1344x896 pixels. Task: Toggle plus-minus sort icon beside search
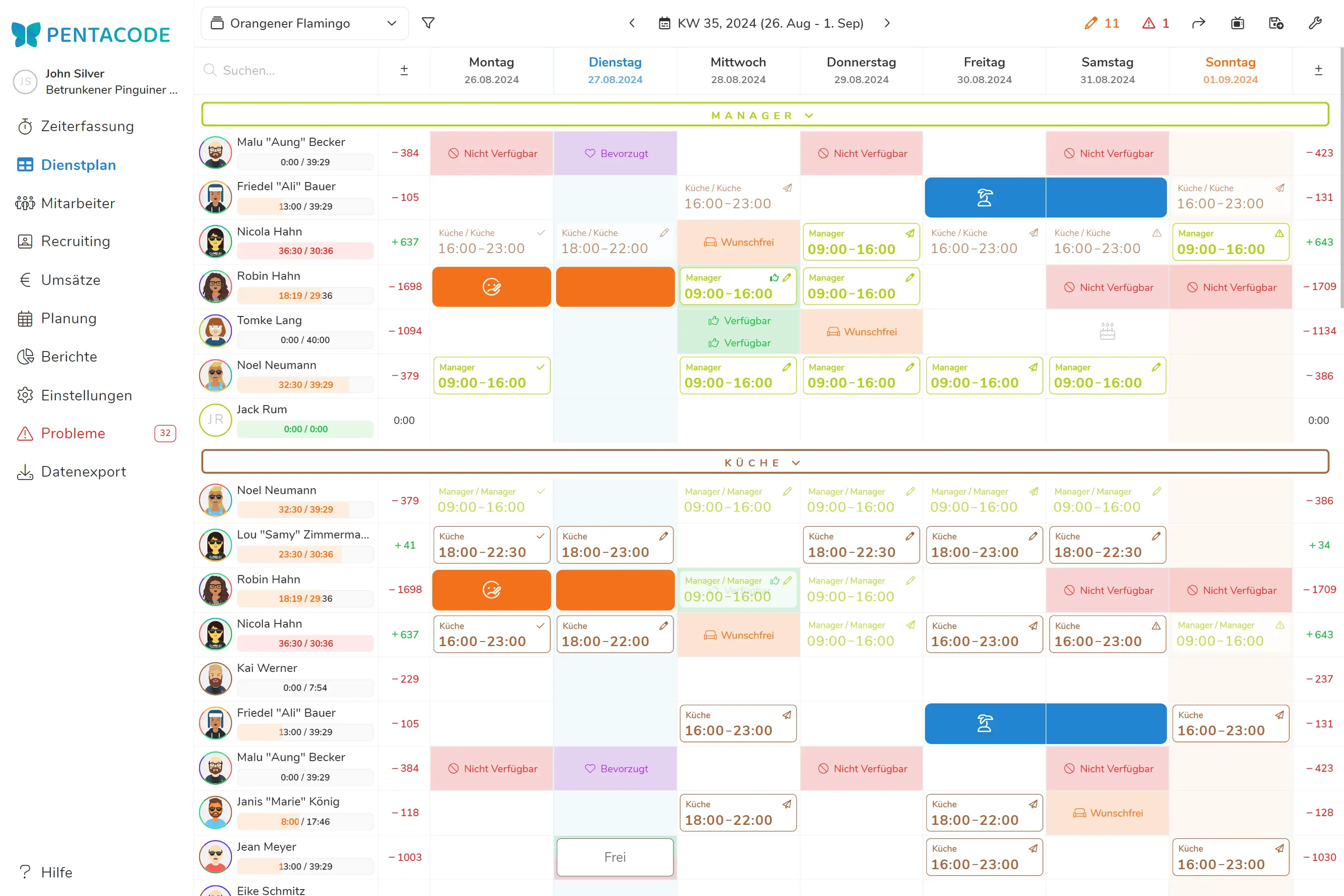pos(404,70)
